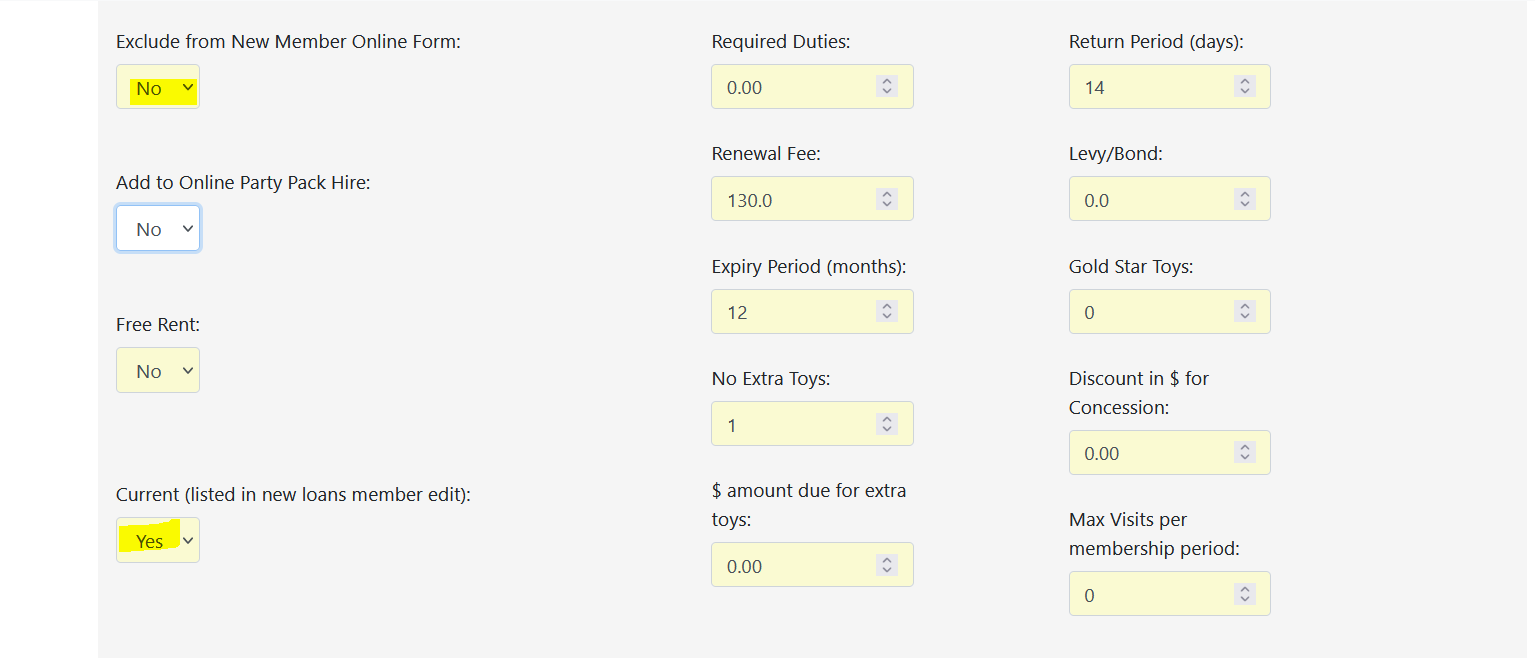The height and width of the screenshot is (658, 1535).
Task: Click the No Extra Toys spinner arrows
Action: (x=887, y=425)
